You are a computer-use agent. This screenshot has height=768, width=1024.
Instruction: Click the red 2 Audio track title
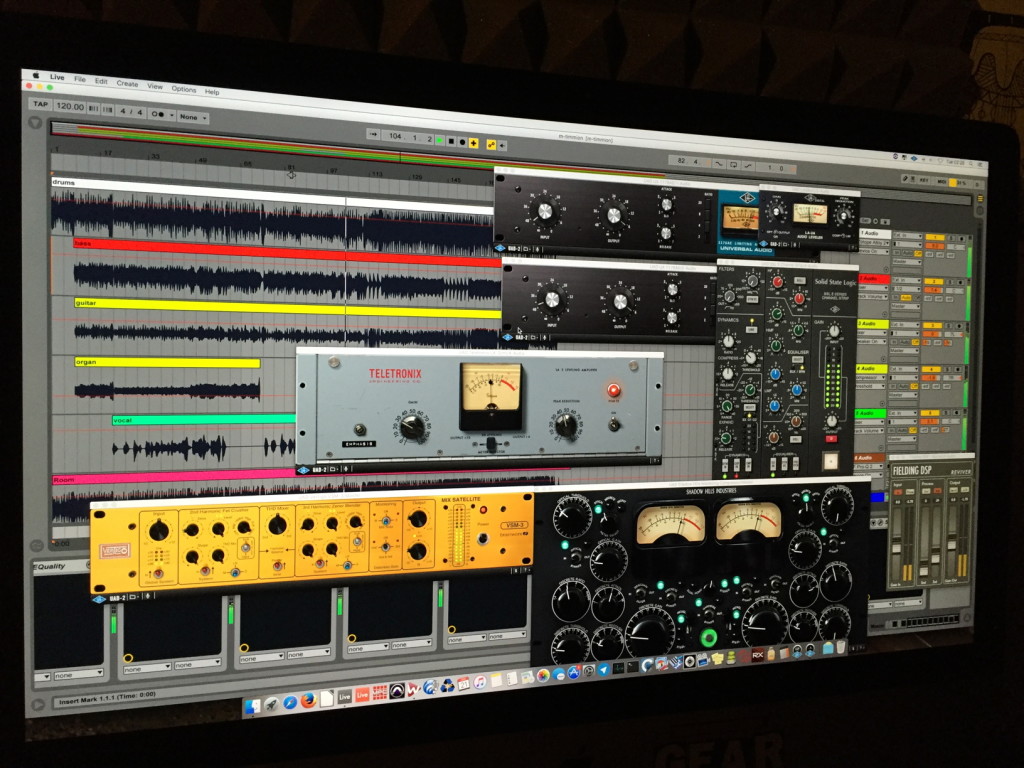point(873,279)
